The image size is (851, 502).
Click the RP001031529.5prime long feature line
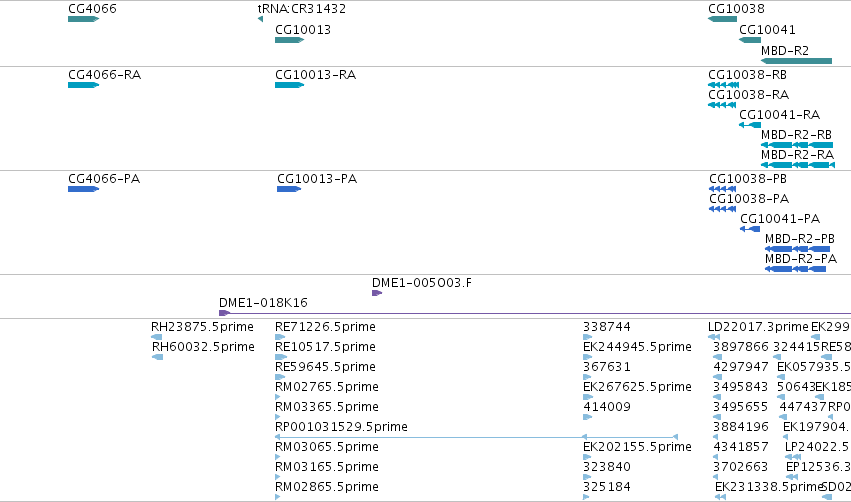[477, 437]
